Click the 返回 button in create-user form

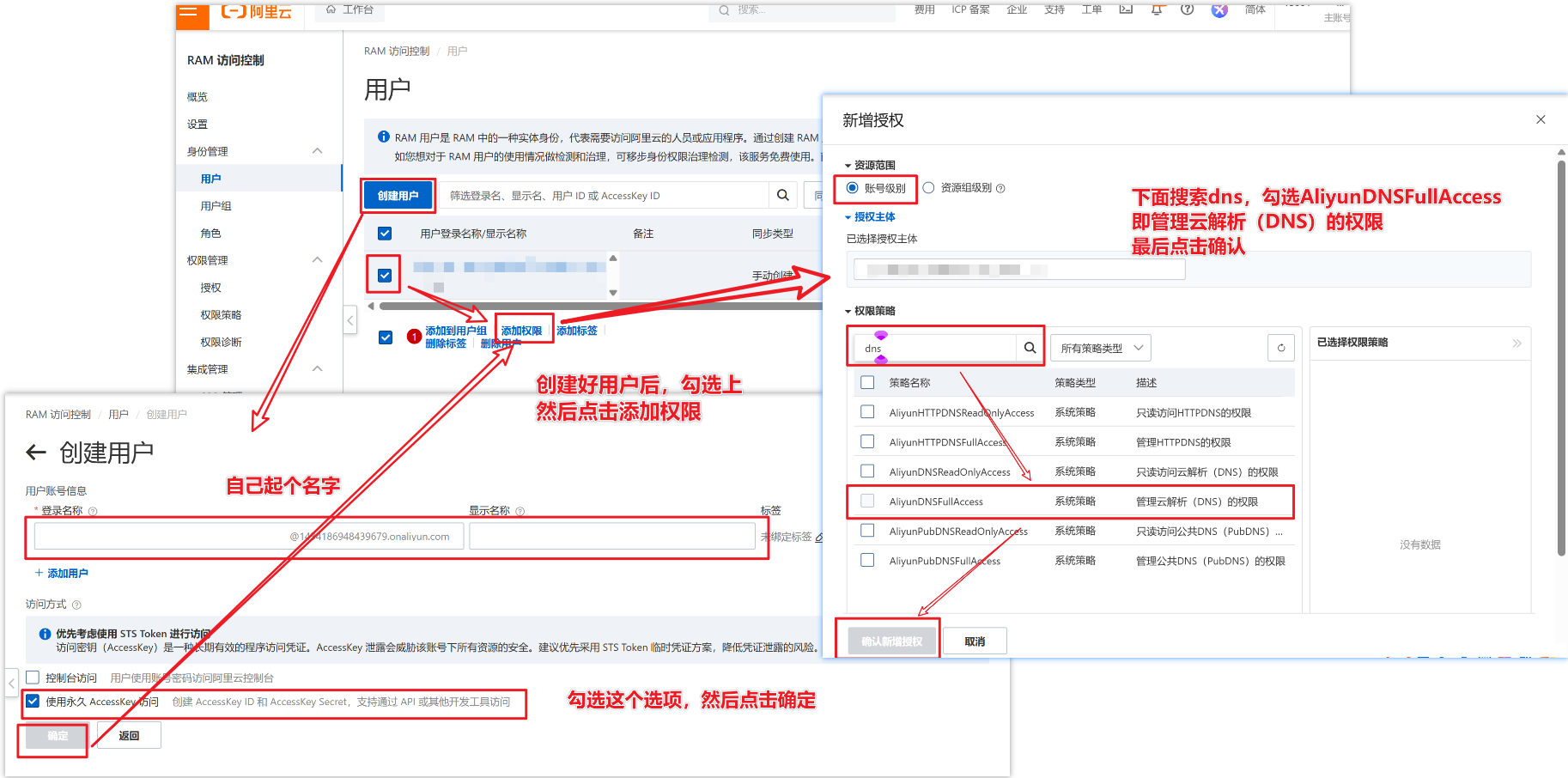pos(129,736)
